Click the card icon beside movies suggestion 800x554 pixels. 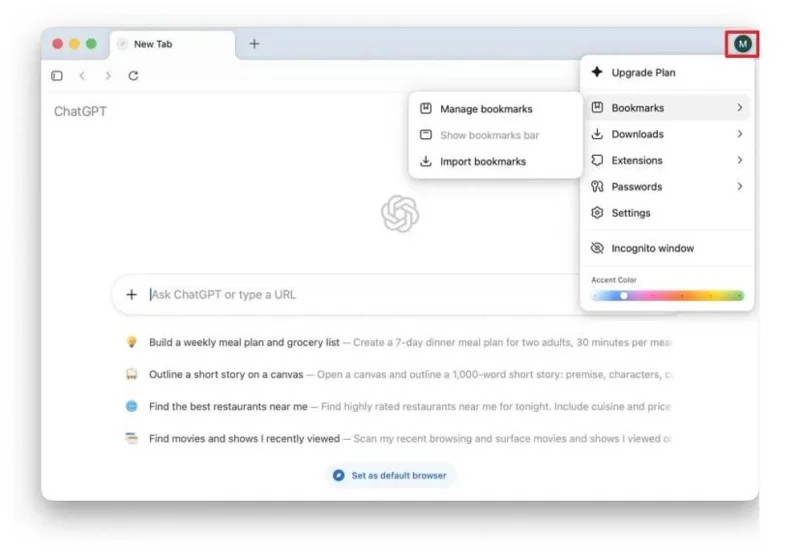(132, 438)
